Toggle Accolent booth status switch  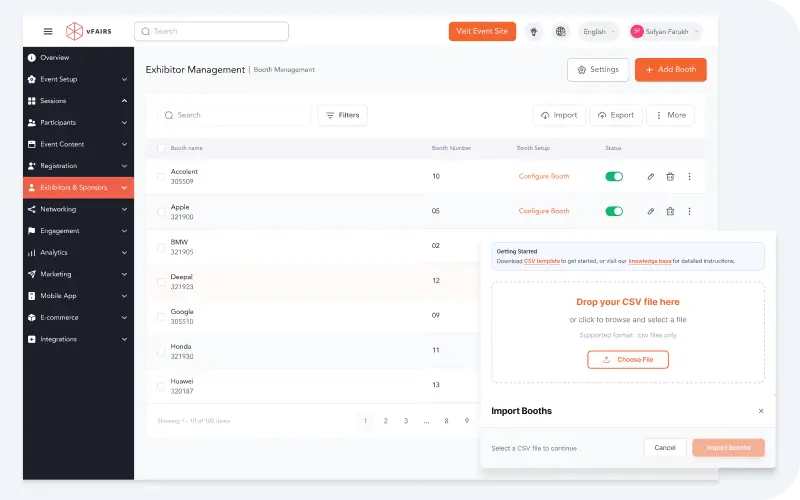tap(614, 177)
